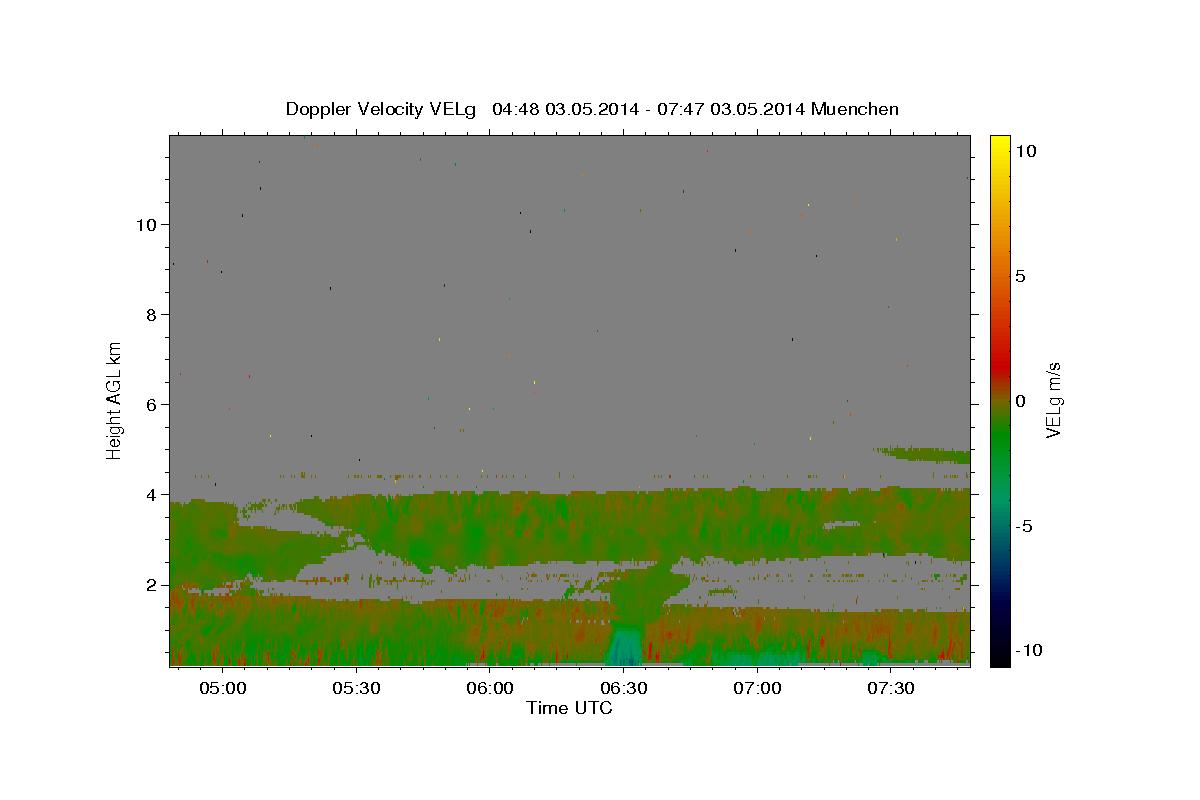The width and height of the screenshot is (1200, 800).
Task: Click the 05:00 time tick label
Action: pos(222,689)
